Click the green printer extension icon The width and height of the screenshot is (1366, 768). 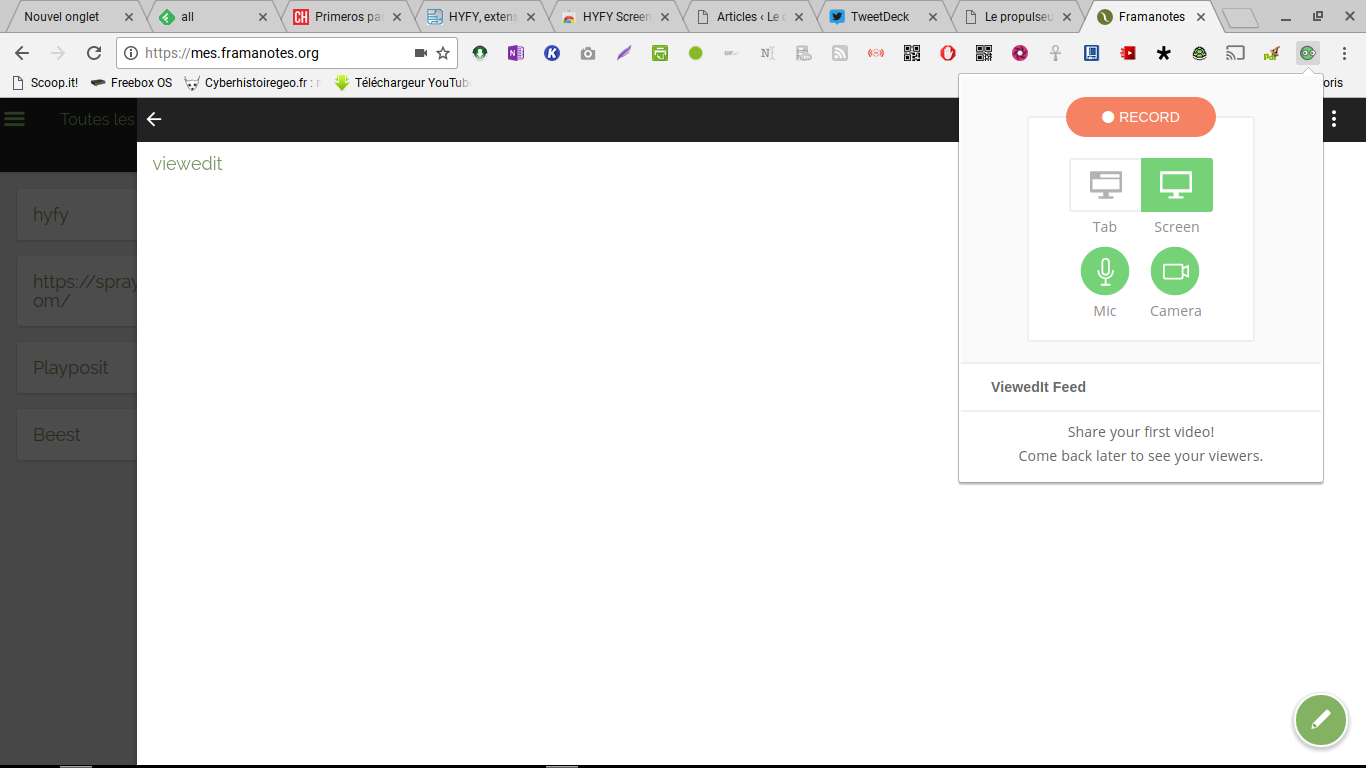[x=660, y=53]
